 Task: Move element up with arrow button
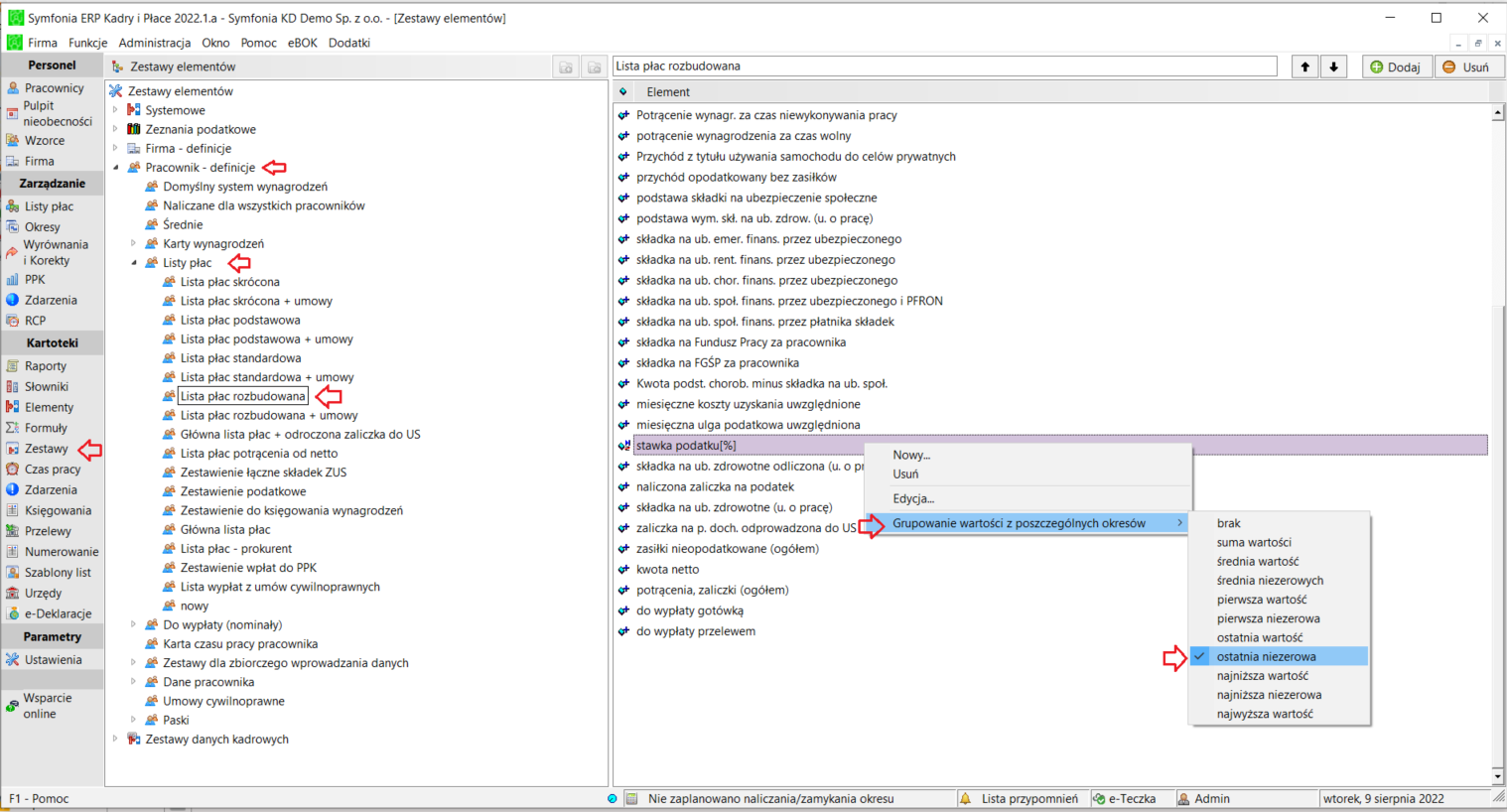(1304, 67)
